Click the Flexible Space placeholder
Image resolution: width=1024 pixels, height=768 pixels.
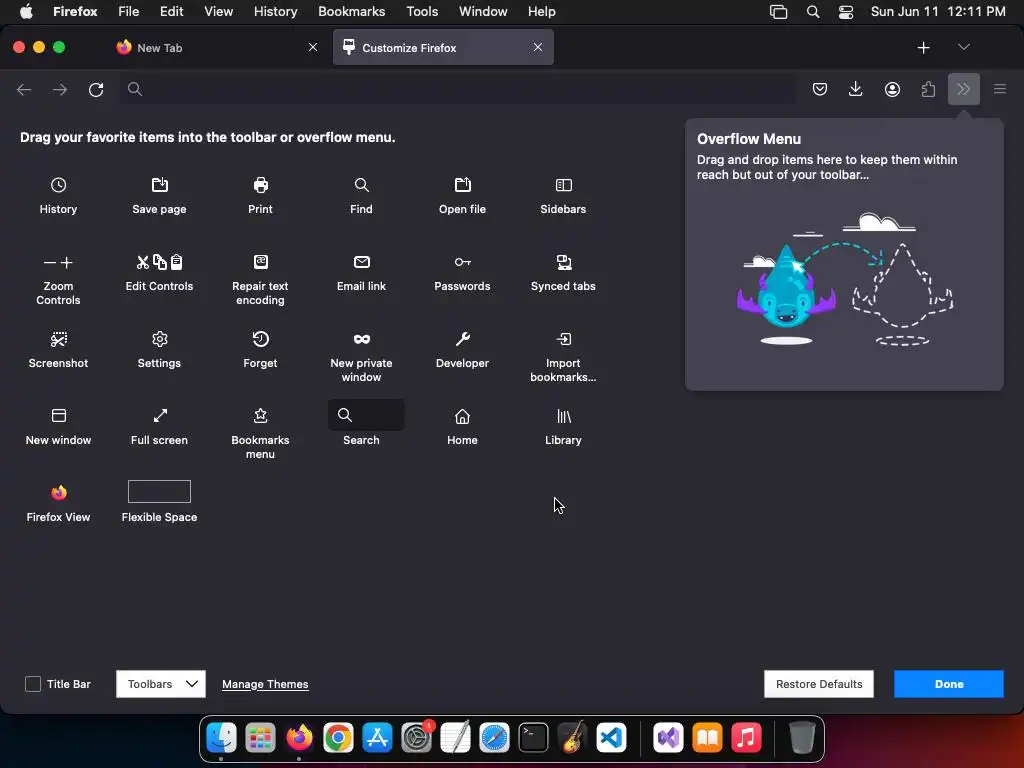[x=159, y=492]
